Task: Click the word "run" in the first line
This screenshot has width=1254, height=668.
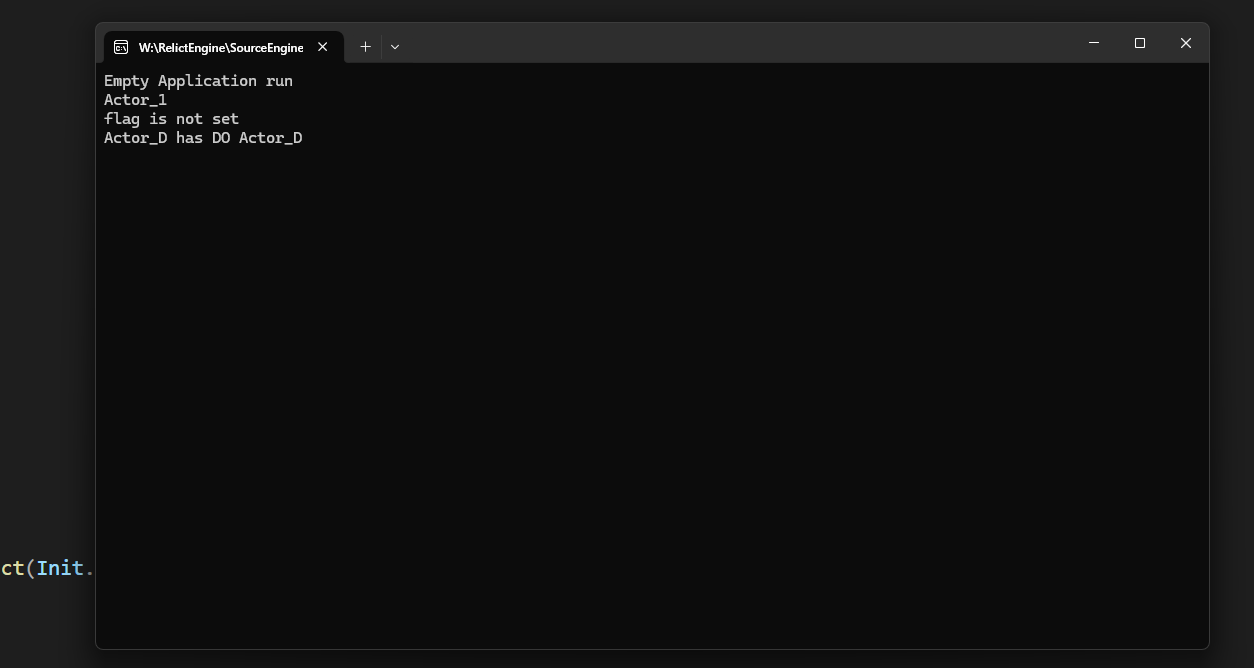Action: [x=279, y=81]
